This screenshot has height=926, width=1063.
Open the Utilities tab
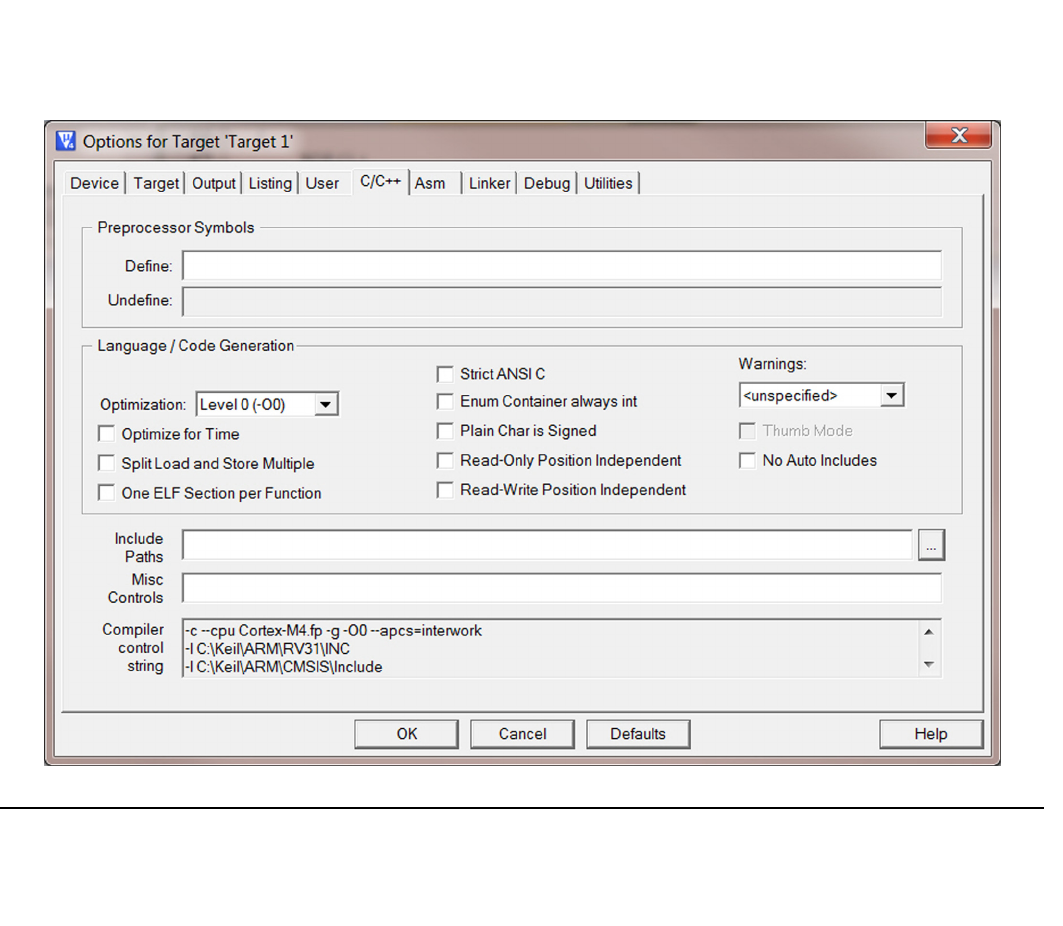(x=608, y=183)
